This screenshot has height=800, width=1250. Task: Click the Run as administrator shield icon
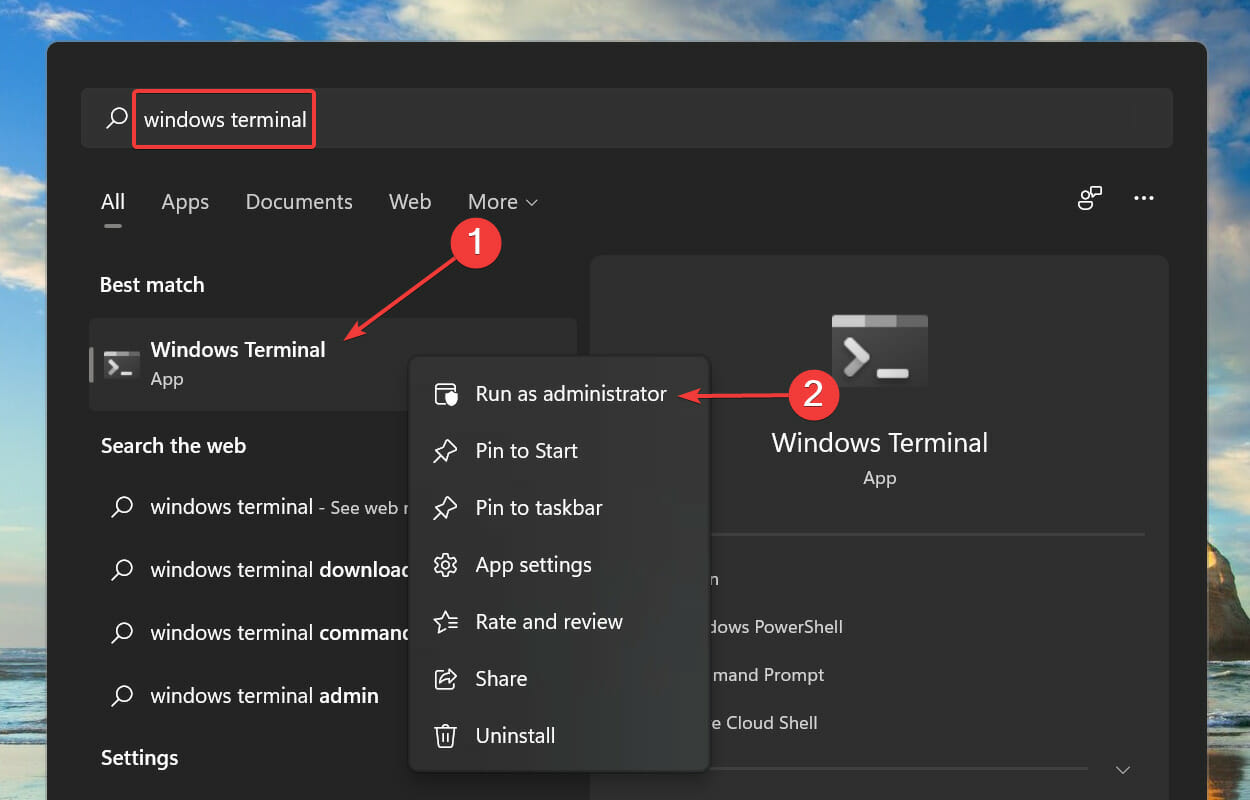pos(446,394)
